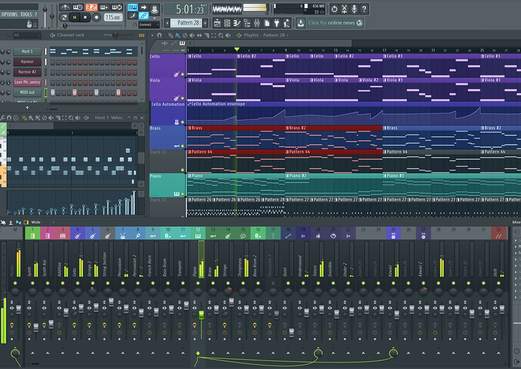521x369 pixels.
Task: Open the (none) snap dropdown
Action: [x=149, y=25]
